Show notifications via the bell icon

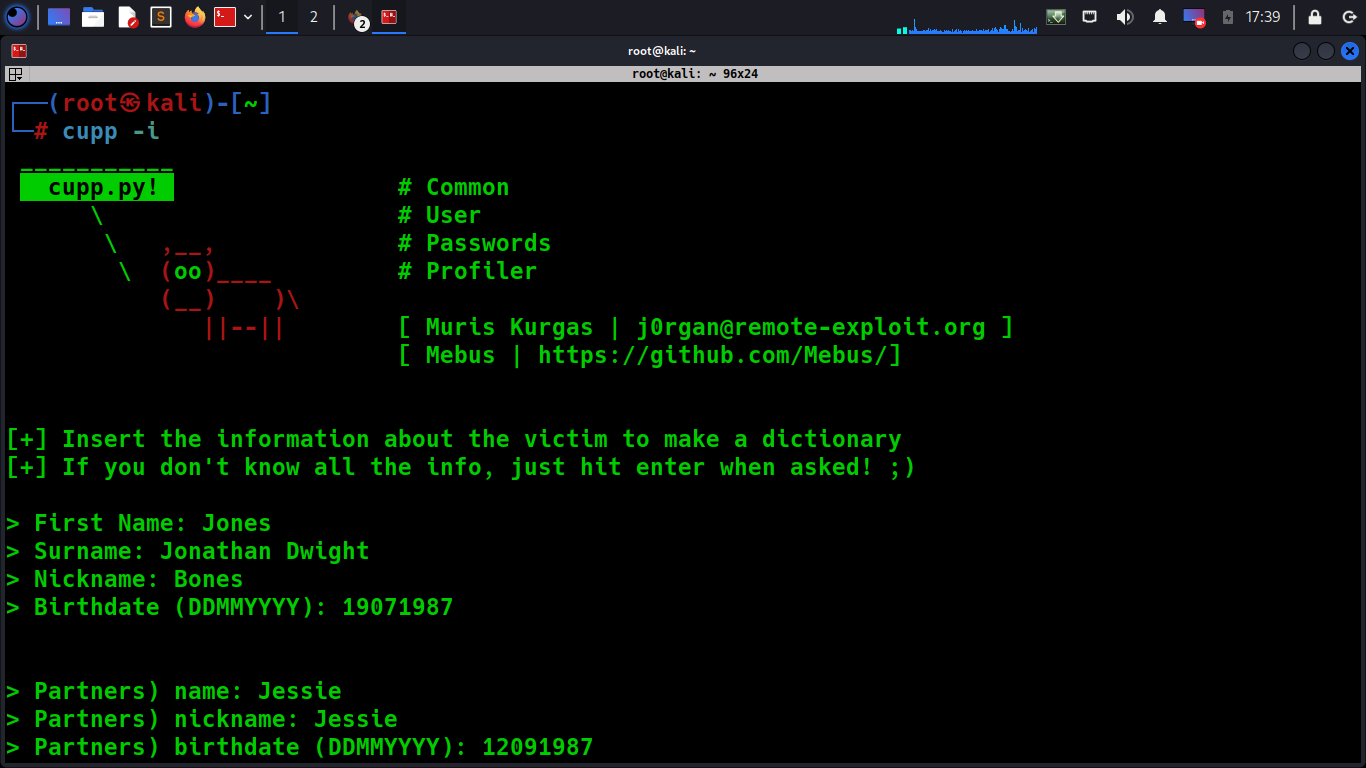[x=1159, y=17]
